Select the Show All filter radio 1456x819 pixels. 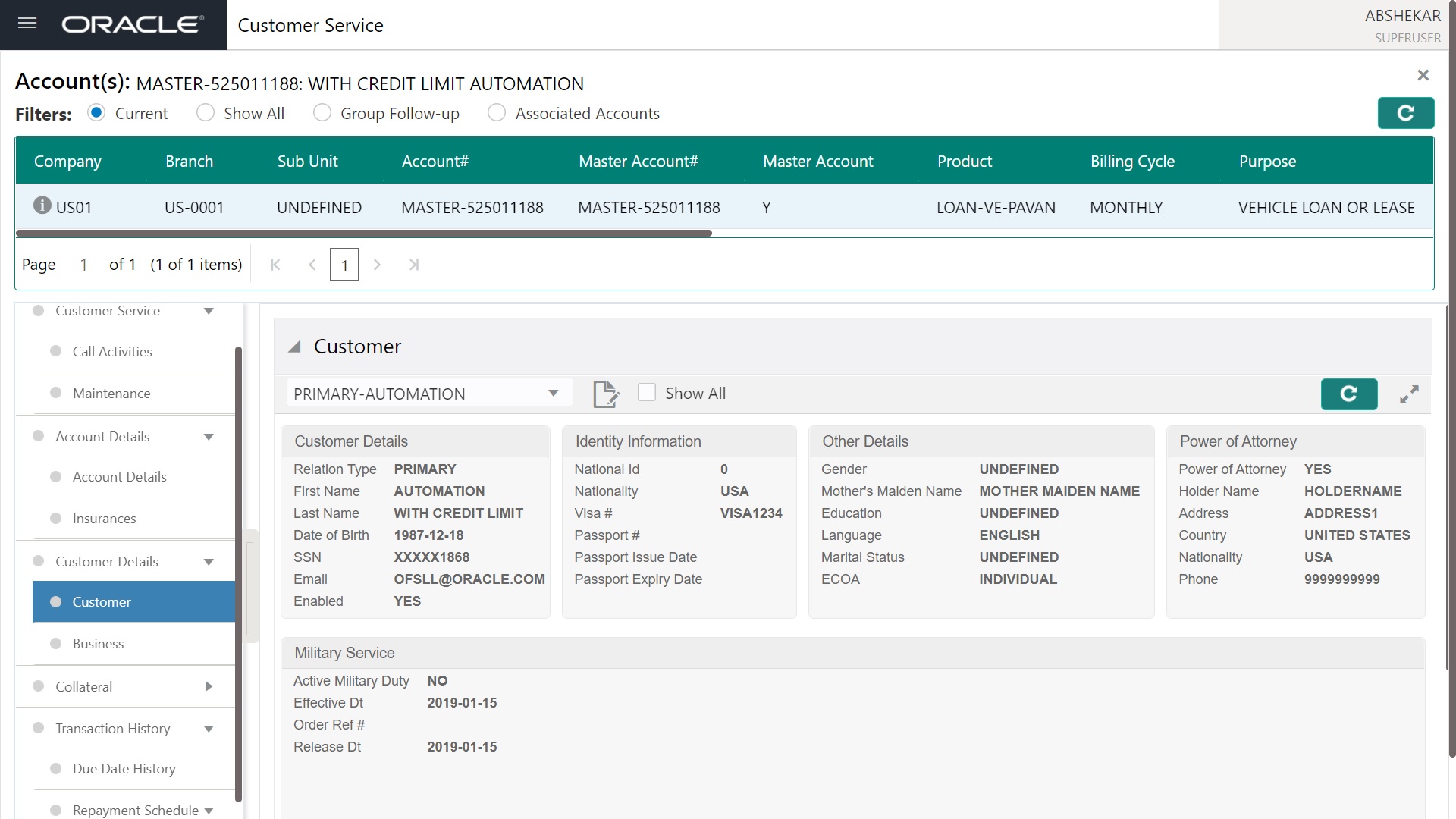point(206,113)
